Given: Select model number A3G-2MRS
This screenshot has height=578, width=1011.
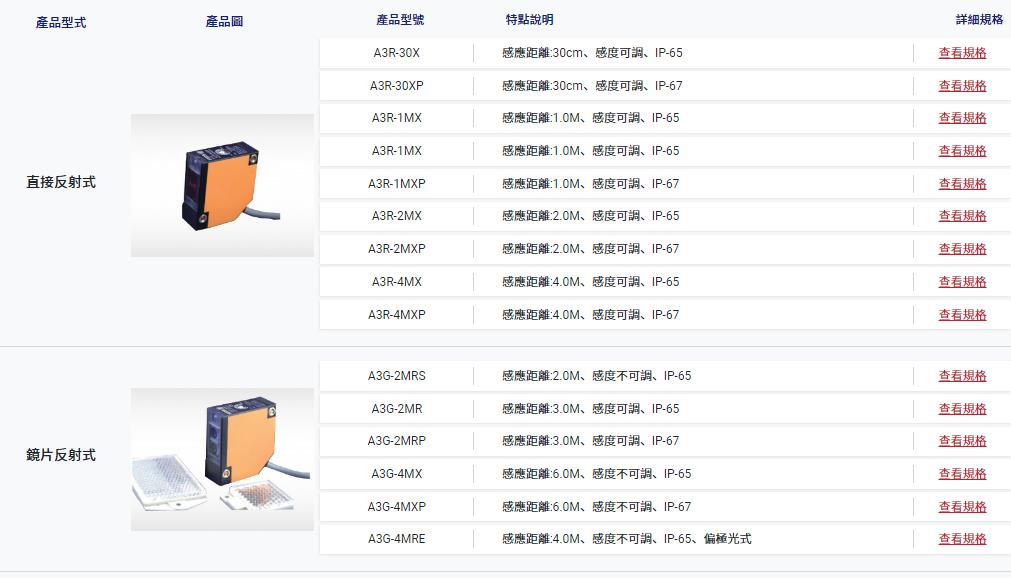Looking at the screenshot, I should 397,376.
